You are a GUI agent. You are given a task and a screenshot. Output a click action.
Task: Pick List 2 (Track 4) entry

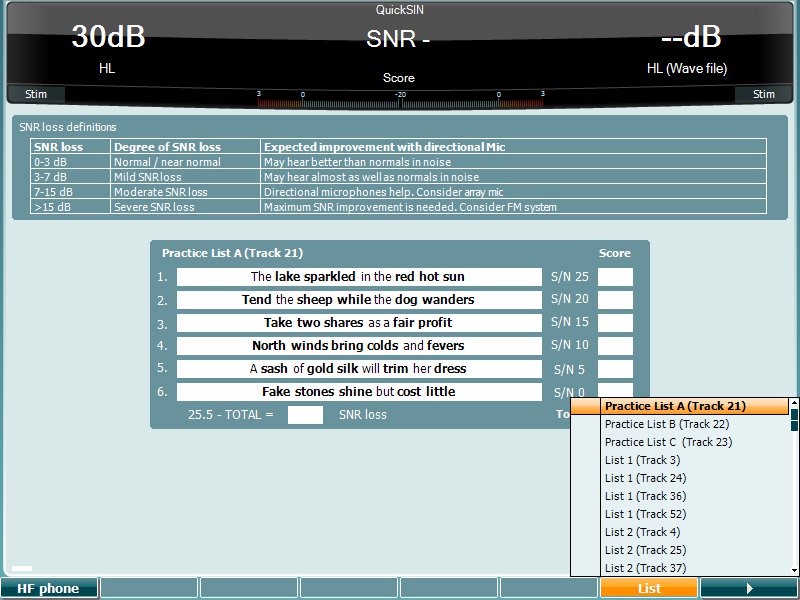(x=680, y=532)
